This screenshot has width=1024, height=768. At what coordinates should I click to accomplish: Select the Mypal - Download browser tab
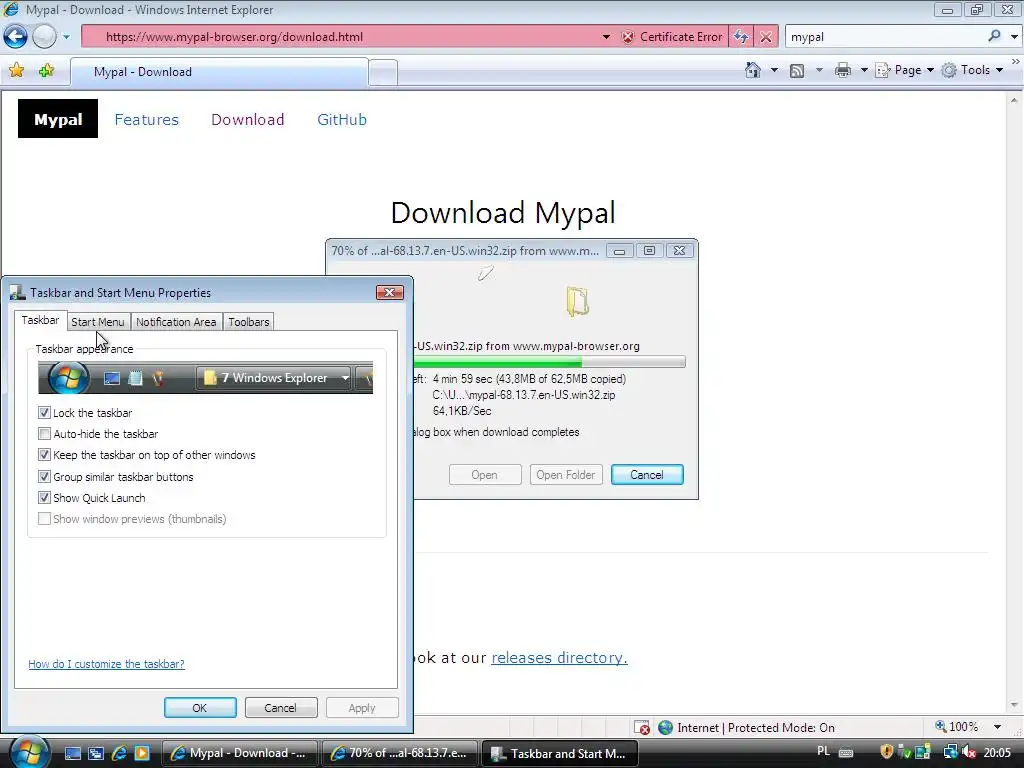pos(219,72)
